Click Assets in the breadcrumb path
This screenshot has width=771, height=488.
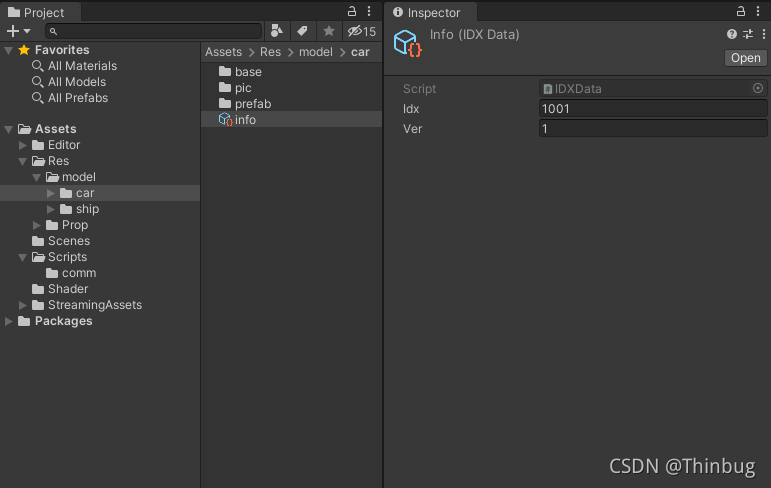click(x=223, y=52)
